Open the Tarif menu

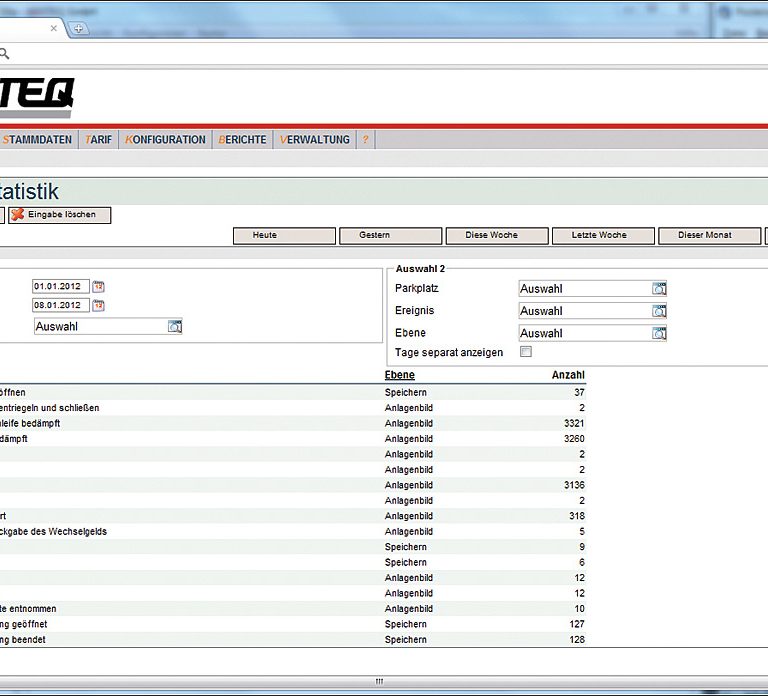tap(98, 140)
